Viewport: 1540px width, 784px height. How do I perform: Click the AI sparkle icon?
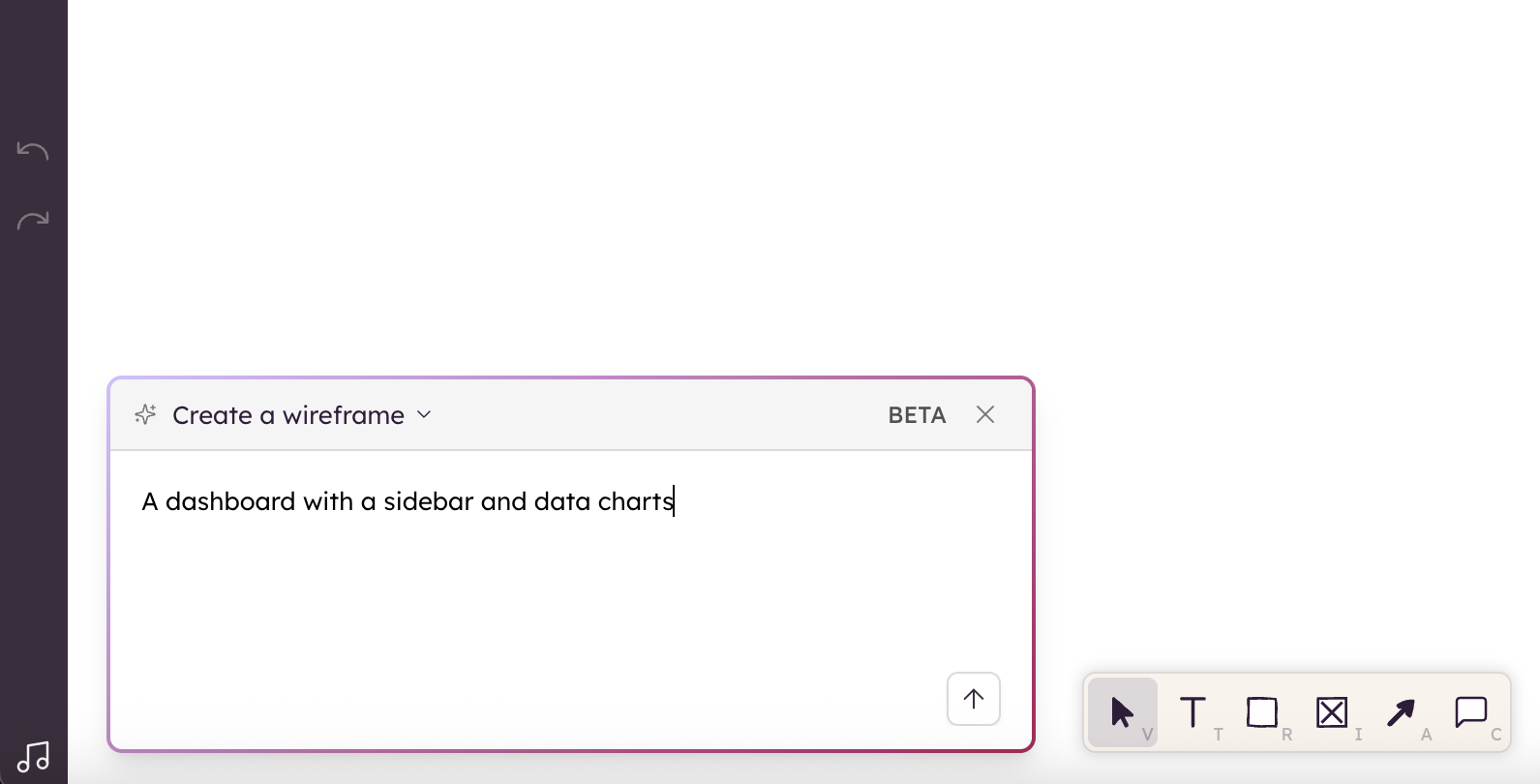[x=145, y=415]
